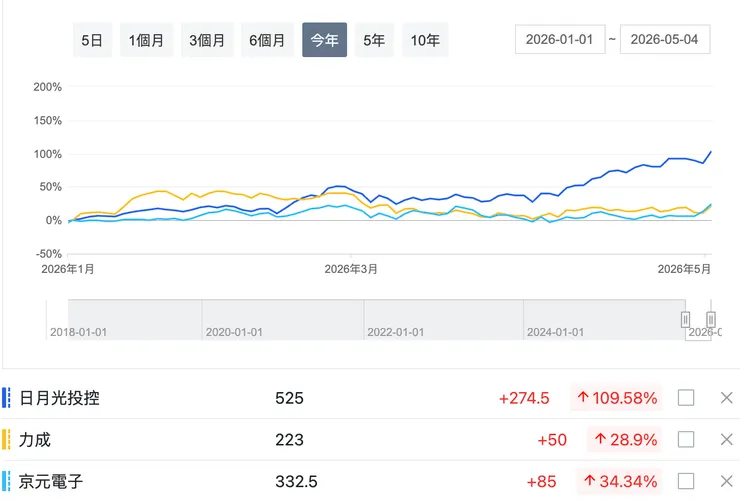Viewport: 740px width, 500px height.
Task: Click the 2024-01-01 section of the range navigator
Action: (x=604, y=320)
